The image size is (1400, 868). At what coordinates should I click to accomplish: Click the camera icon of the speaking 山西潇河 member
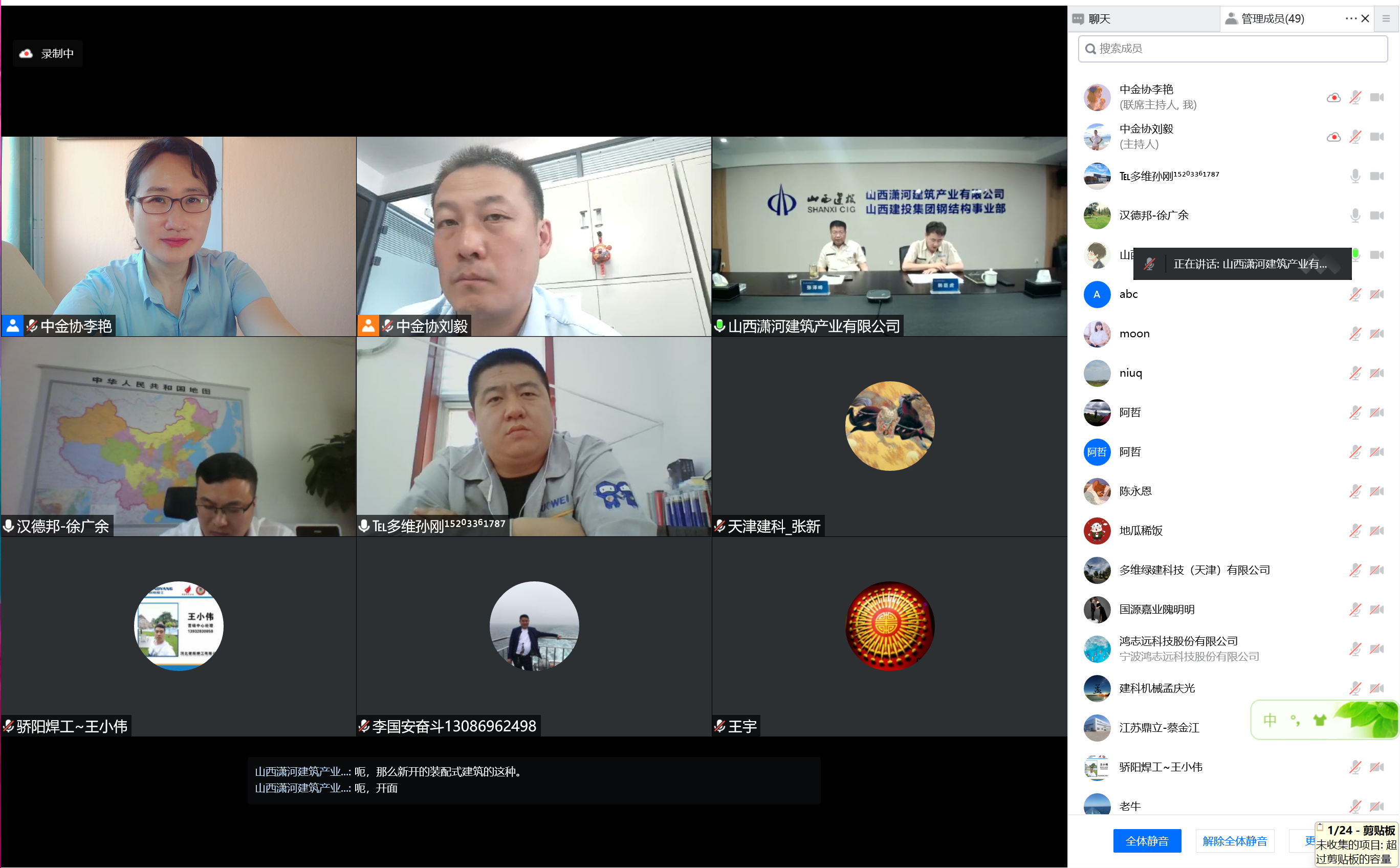(x=1376, y=255)
